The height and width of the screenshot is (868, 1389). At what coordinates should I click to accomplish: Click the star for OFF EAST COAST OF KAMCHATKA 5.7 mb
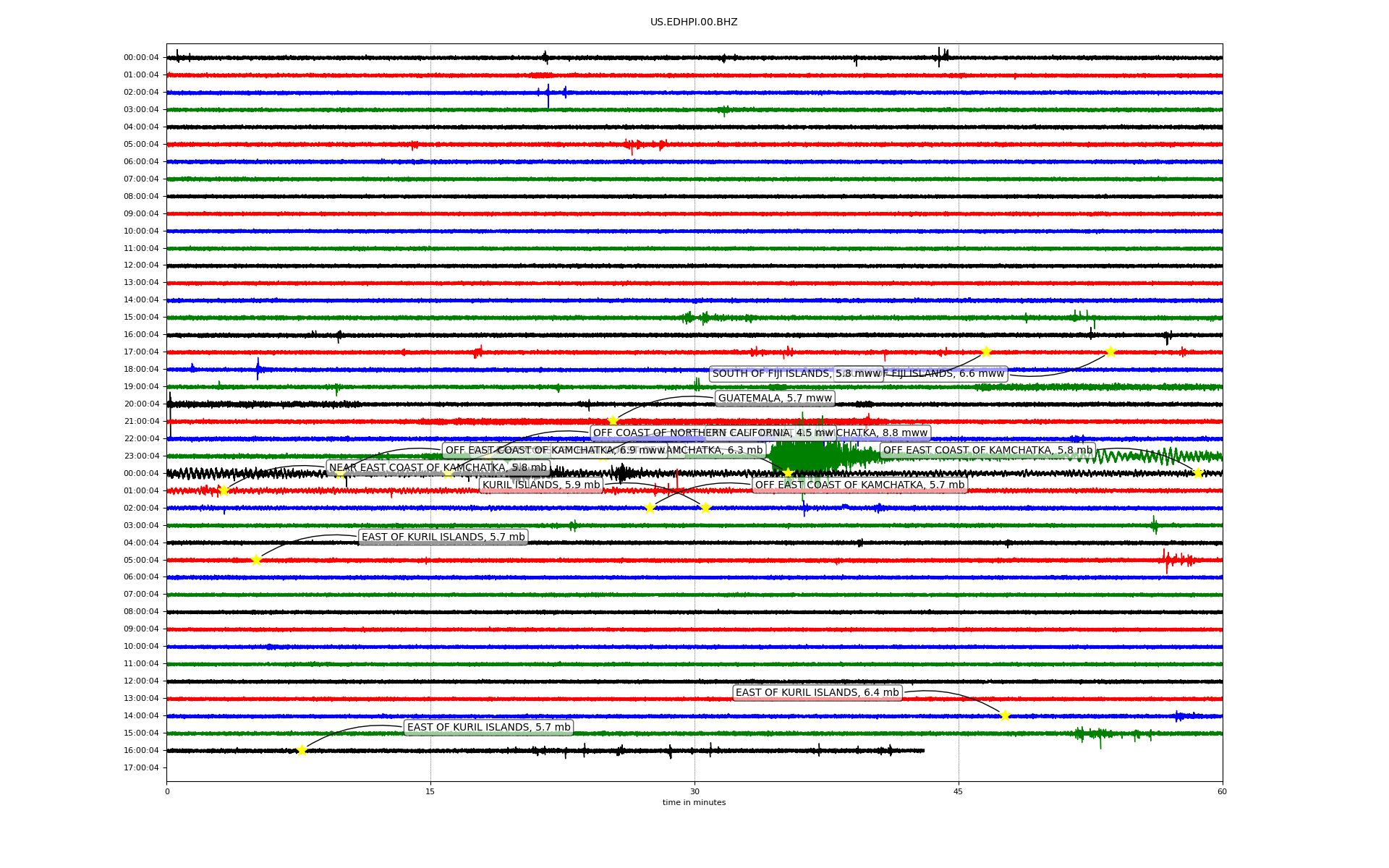[650, 508]
